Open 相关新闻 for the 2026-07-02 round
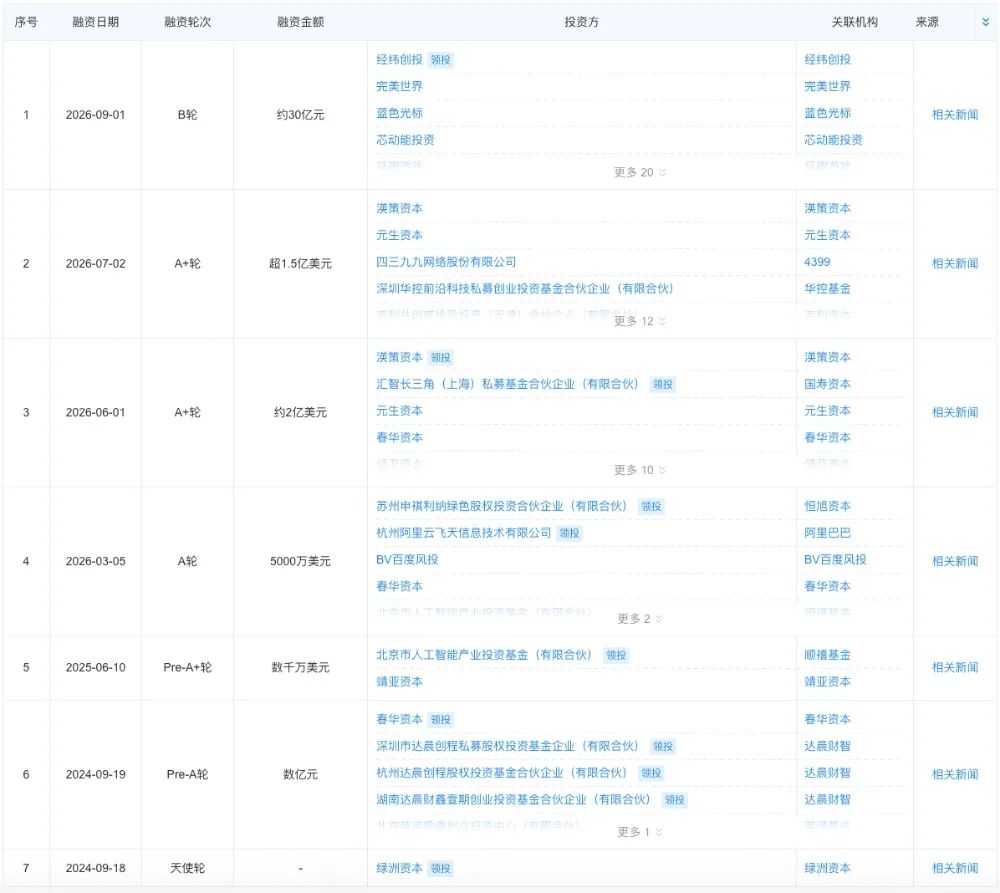The width and height of the screenshot is (1000, 893). tap(955, 263)
